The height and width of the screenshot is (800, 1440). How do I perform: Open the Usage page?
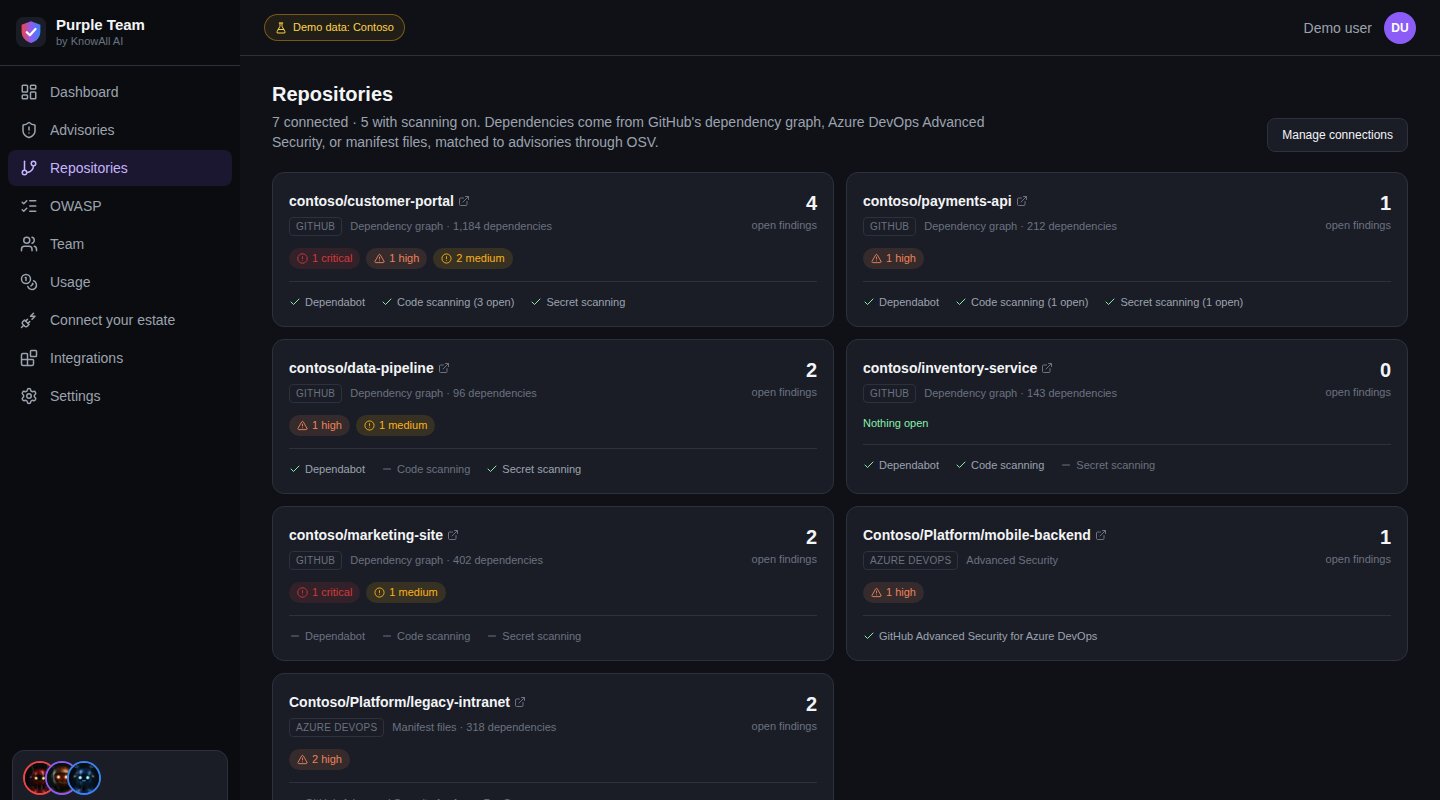(120, 282)
